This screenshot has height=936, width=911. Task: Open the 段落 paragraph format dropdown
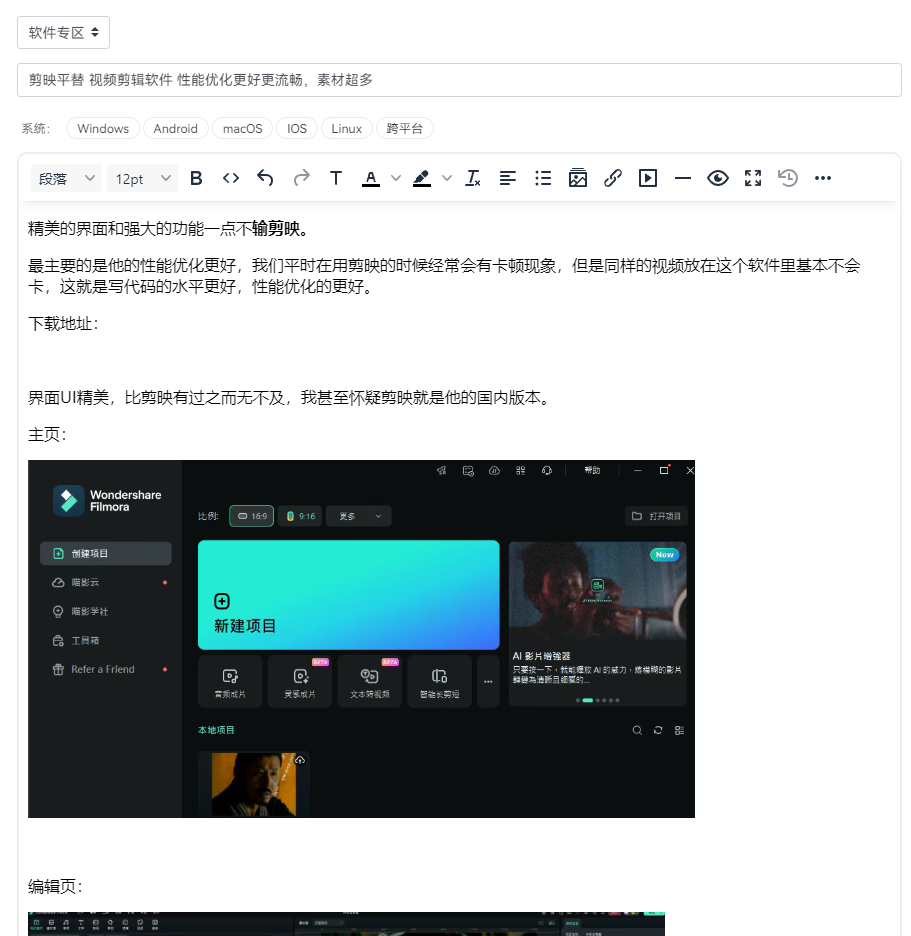66,178
